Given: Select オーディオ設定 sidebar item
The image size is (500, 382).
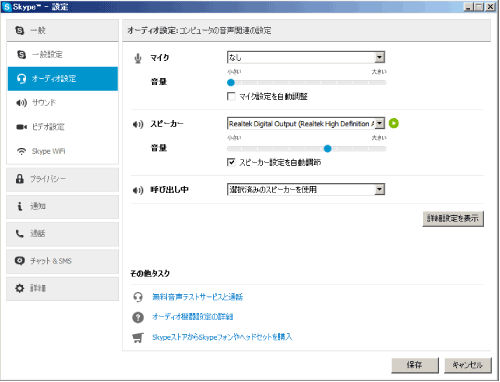Looking at the screenshot, I should coord(62,79).
